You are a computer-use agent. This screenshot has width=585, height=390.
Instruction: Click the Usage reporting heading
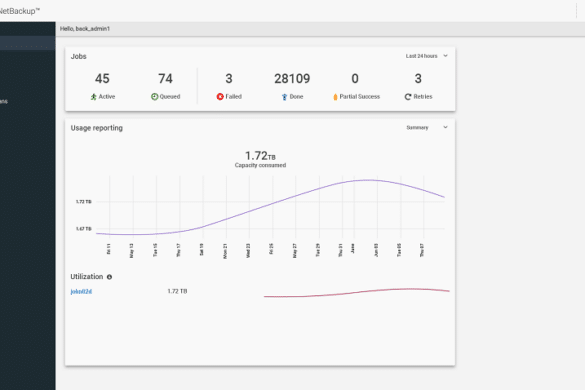click(97, 128)
